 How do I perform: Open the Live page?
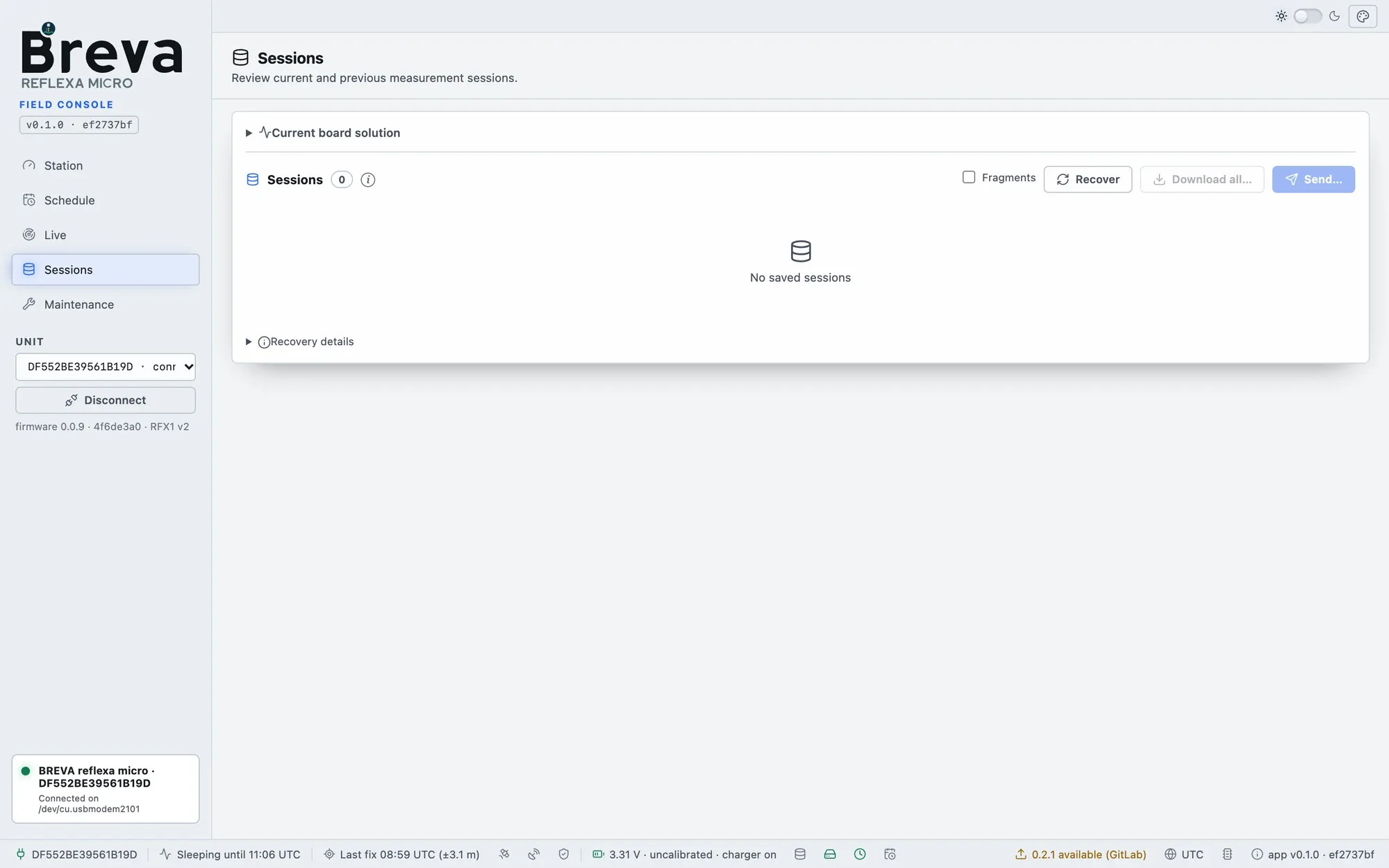tap(106, 235)
